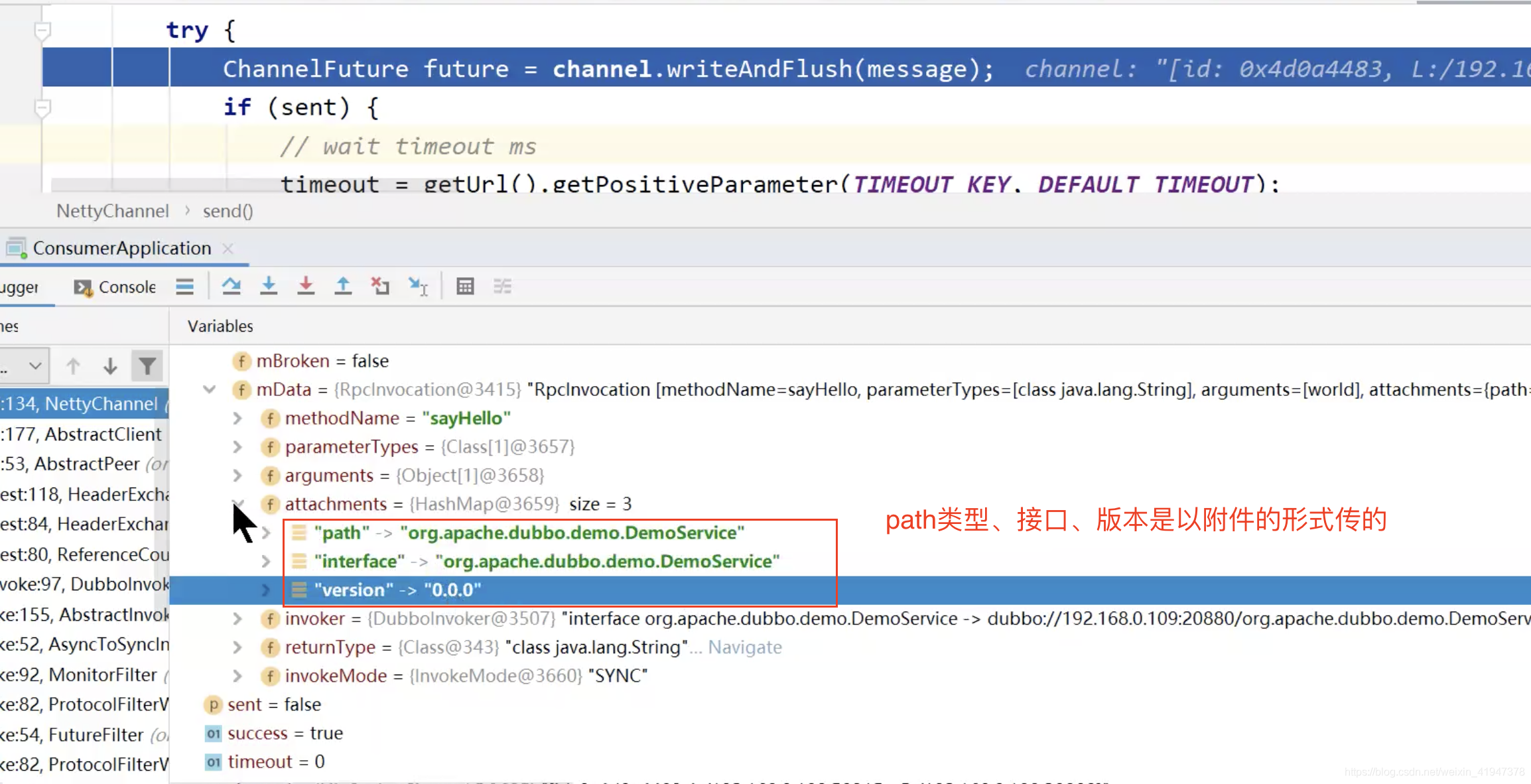The width and height of the screenshot is (1531, 784).
Task: Close the ConsumerApplication debug tab
Action: click(228, 248)
